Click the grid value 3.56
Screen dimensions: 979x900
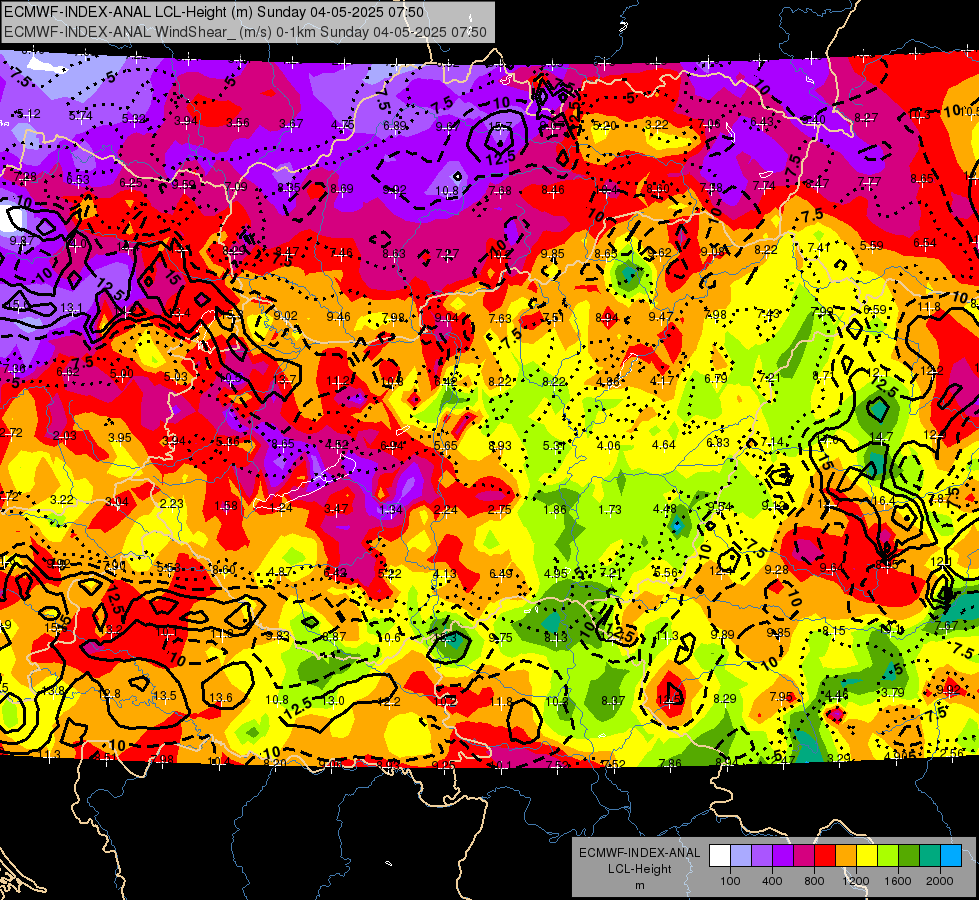[238, 122]
